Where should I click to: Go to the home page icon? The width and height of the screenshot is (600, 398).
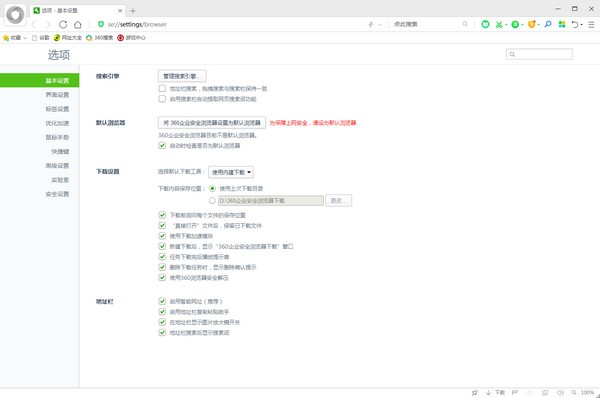(x=78, y=24)
